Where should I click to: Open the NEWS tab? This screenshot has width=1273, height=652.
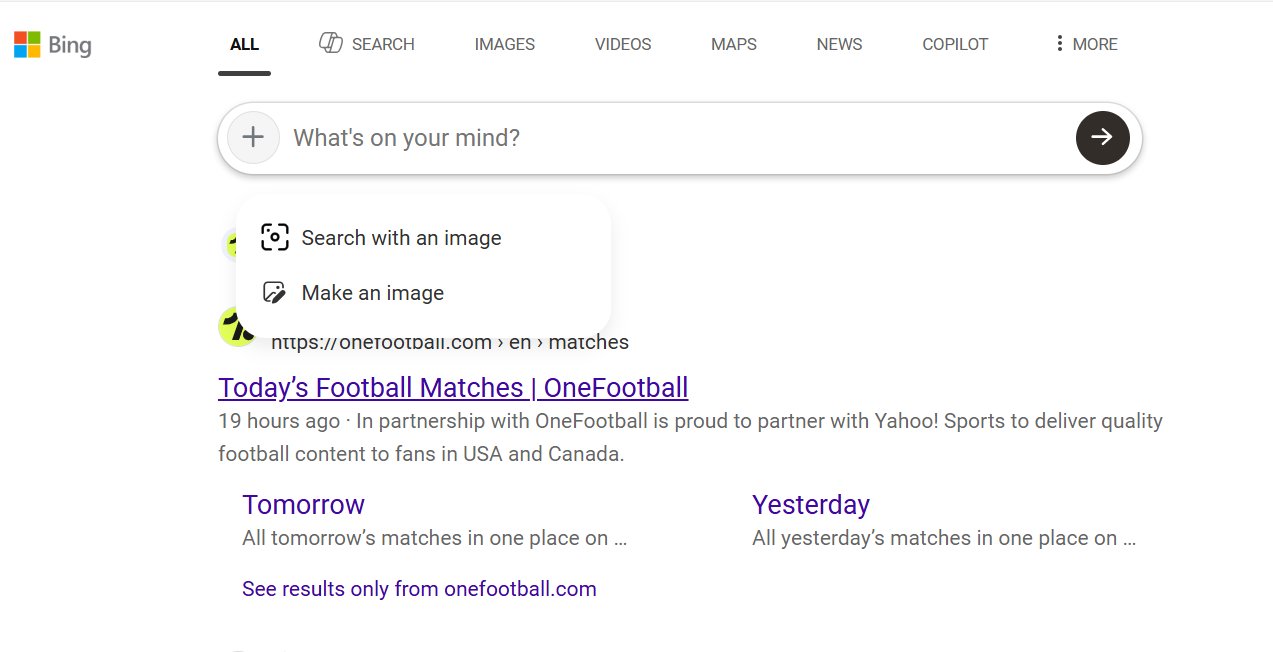point(838,44)
